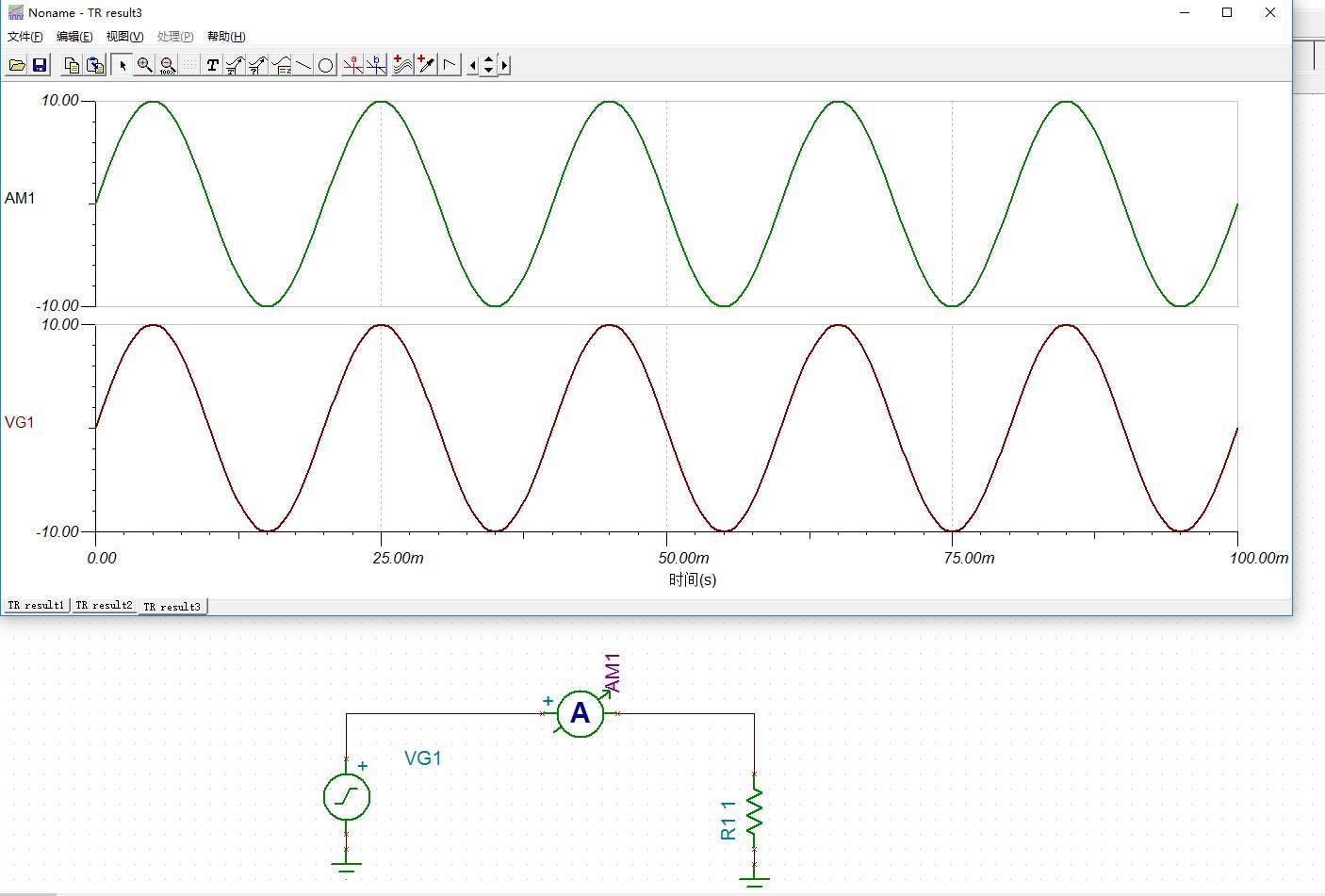Open the 视图(V) menu
1325x896 pixels.
tap(124, 37)
